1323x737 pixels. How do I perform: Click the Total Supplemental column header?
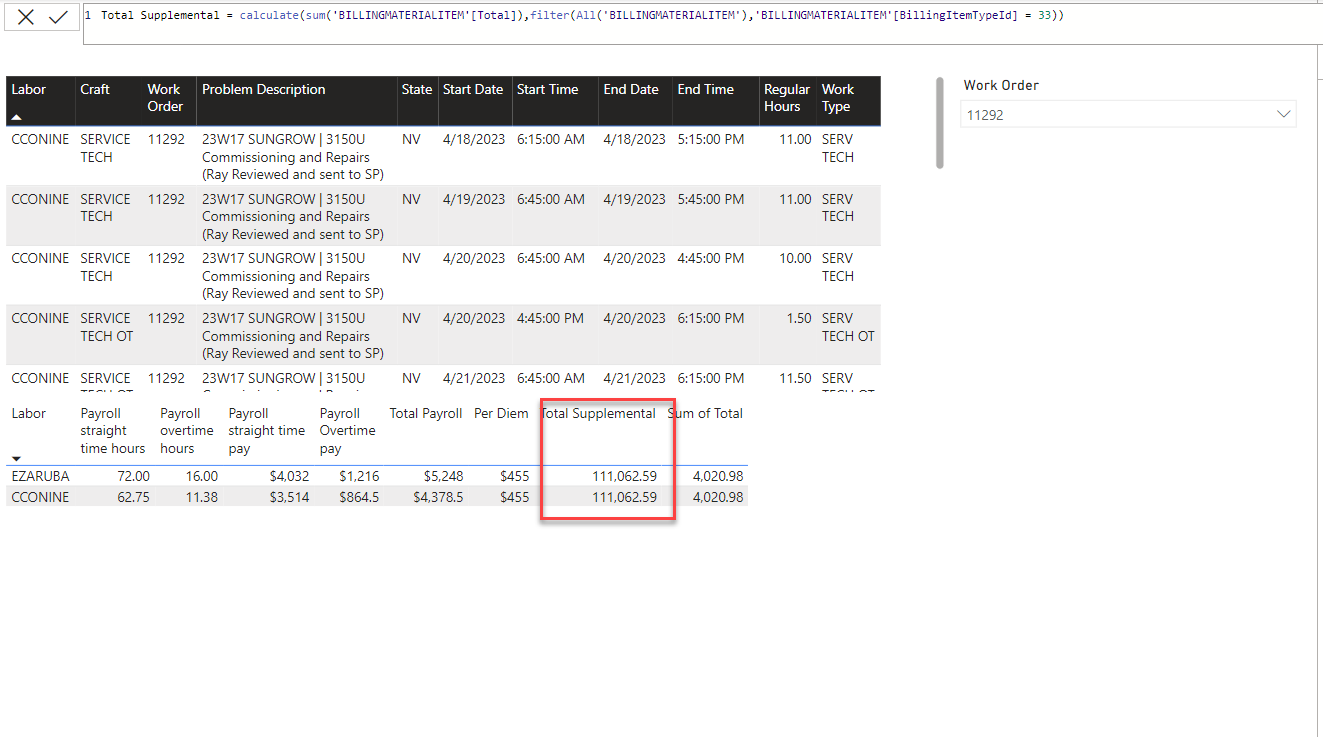tap(598, 413)
